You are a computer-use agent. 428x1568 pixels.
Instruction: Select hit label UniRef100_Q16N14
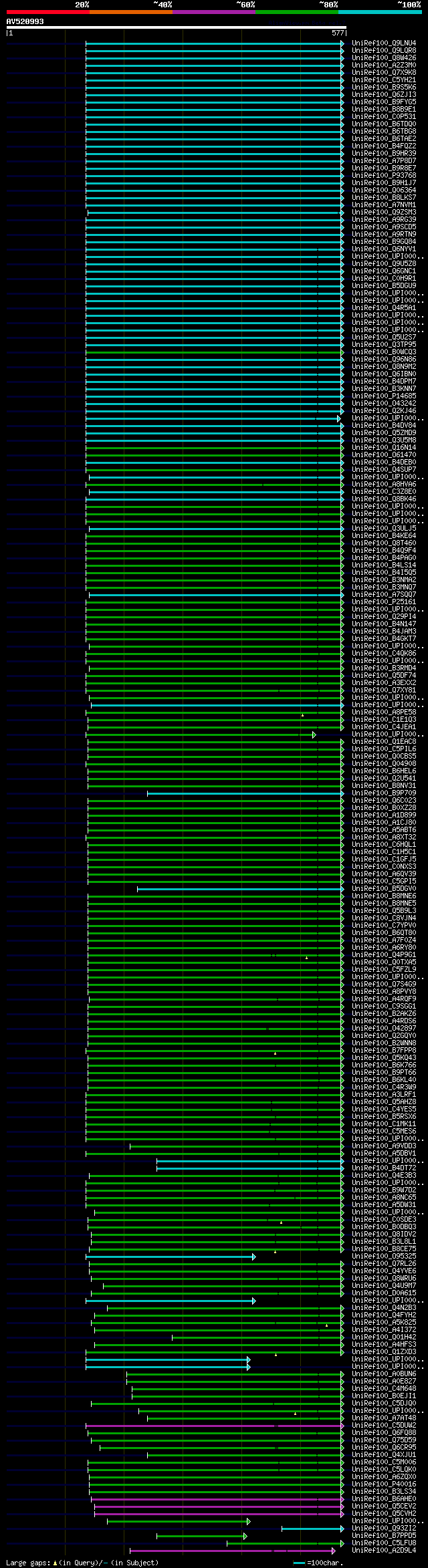[x=384, y=448]
